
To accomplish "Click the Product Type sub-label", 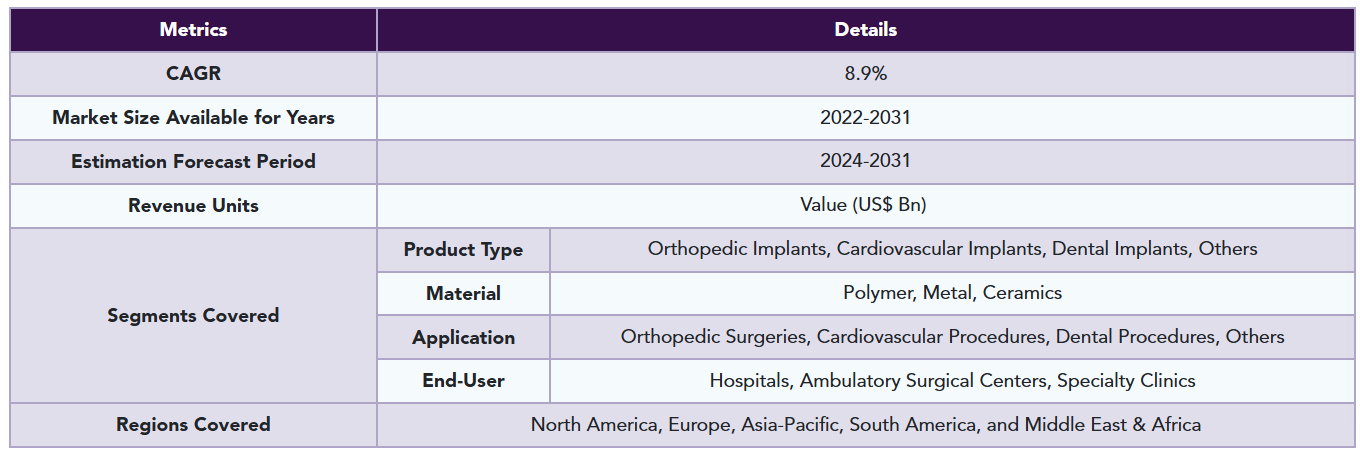I will [x=463, y=250].
